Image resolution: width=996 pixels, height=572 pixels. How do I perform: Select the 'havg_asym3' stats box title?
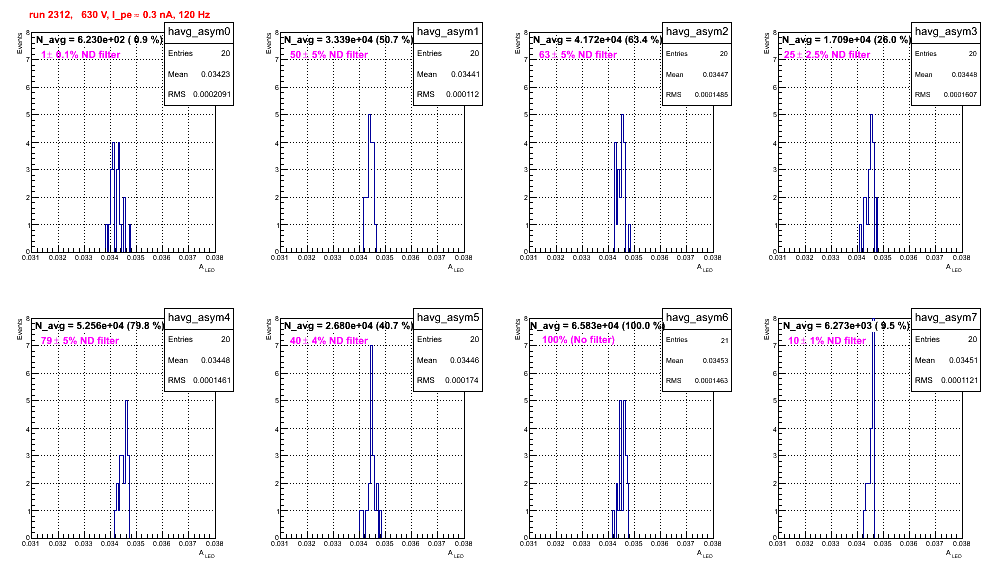coord(946,31)
